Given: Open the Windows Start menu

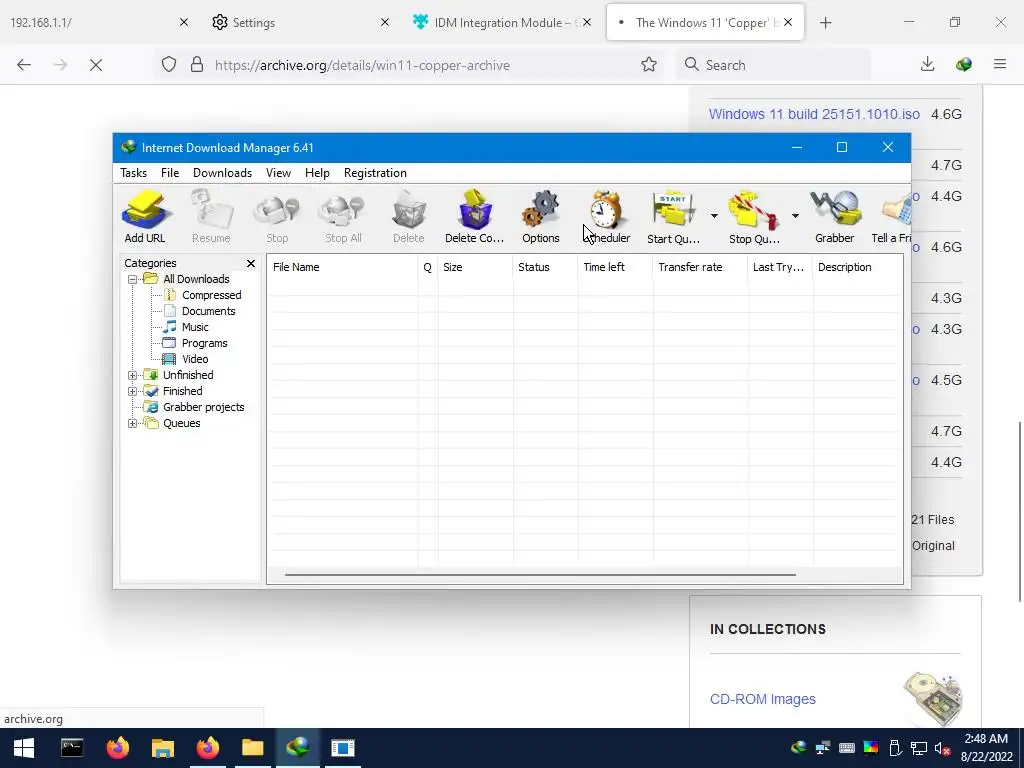Looking at the screenshot, I should click(x=24, y=748).
